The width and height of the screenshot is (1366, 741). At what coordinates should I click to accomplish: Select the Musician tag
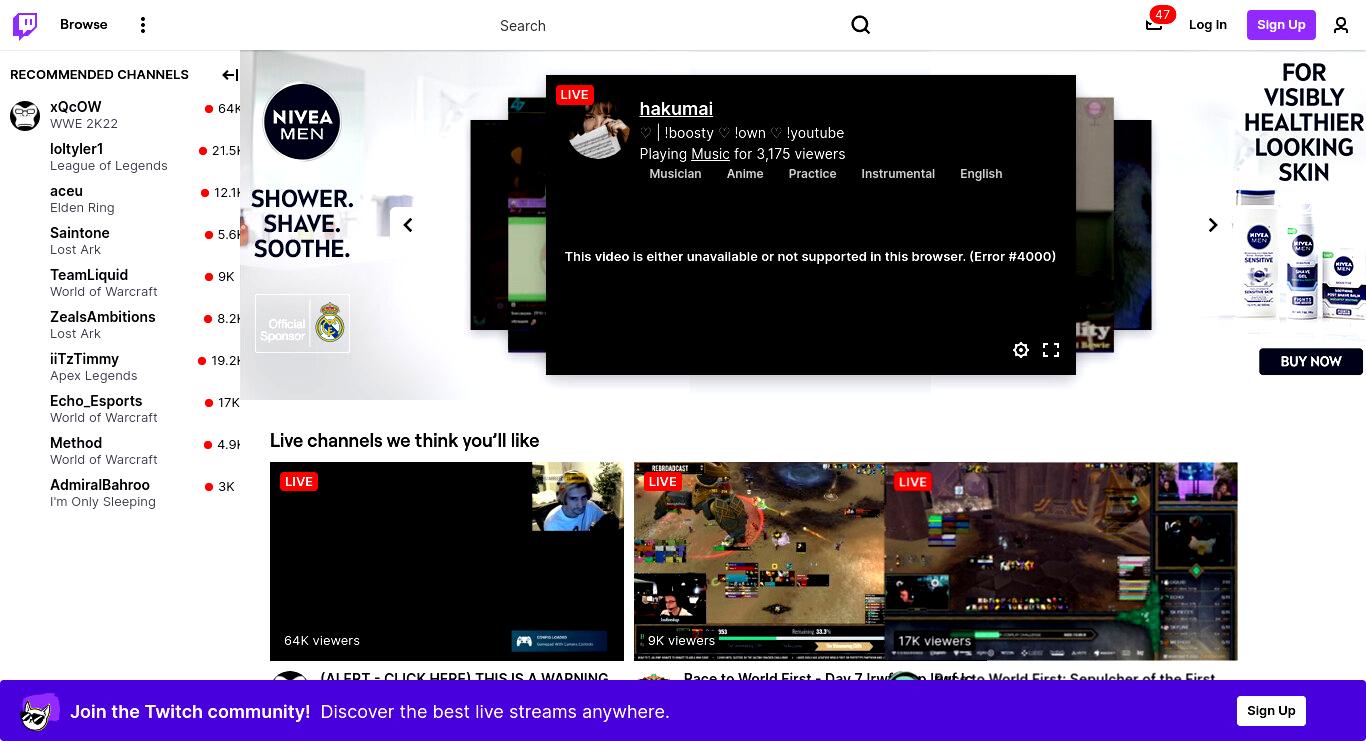(675, 174)
